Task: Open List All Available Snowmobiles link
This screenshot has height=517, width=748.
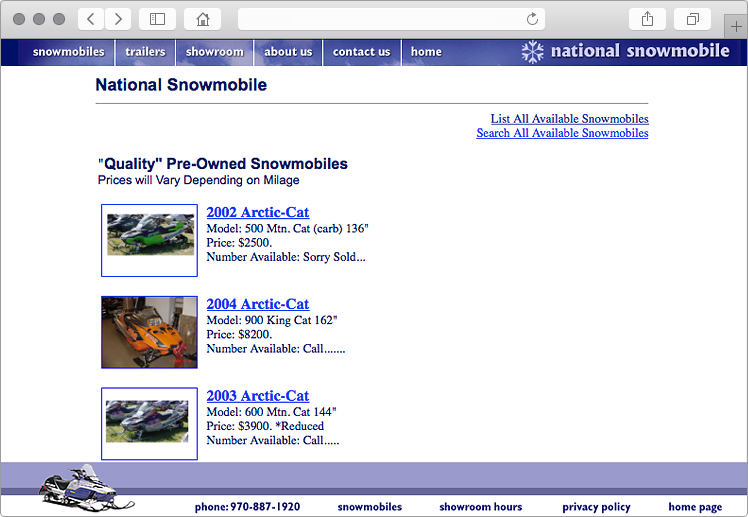Action: [570, 119]
